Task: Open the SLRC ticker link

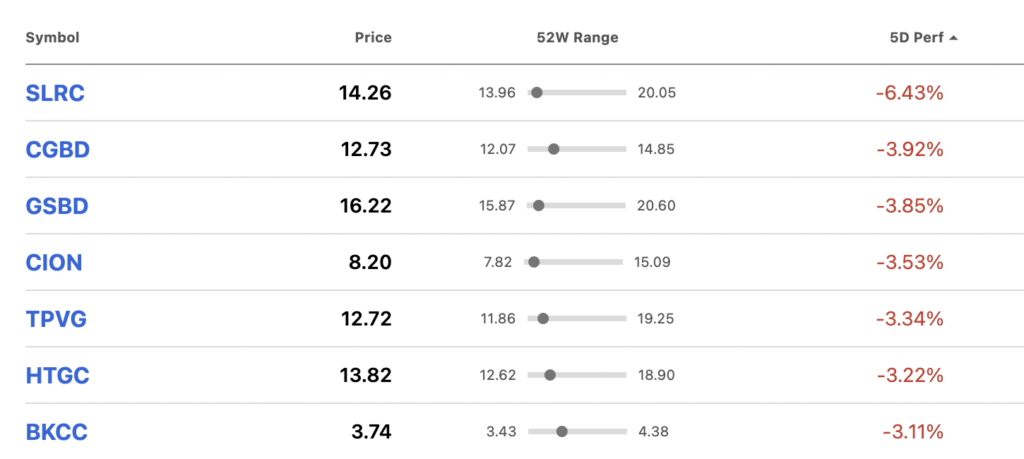Action: [x=56, y=93]
